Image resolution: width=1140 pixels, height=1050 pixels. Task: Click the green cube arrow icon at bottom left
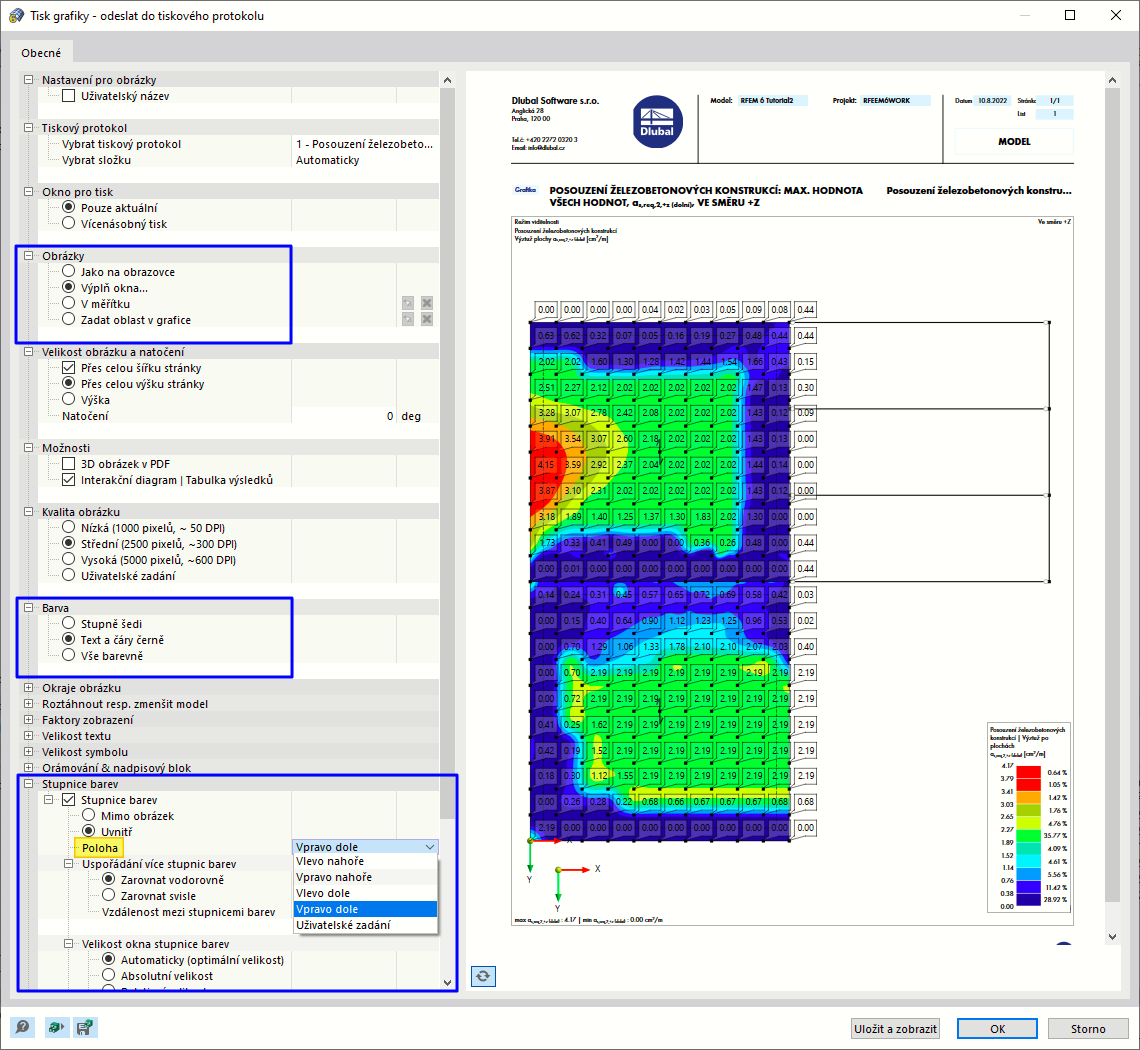55,1027
